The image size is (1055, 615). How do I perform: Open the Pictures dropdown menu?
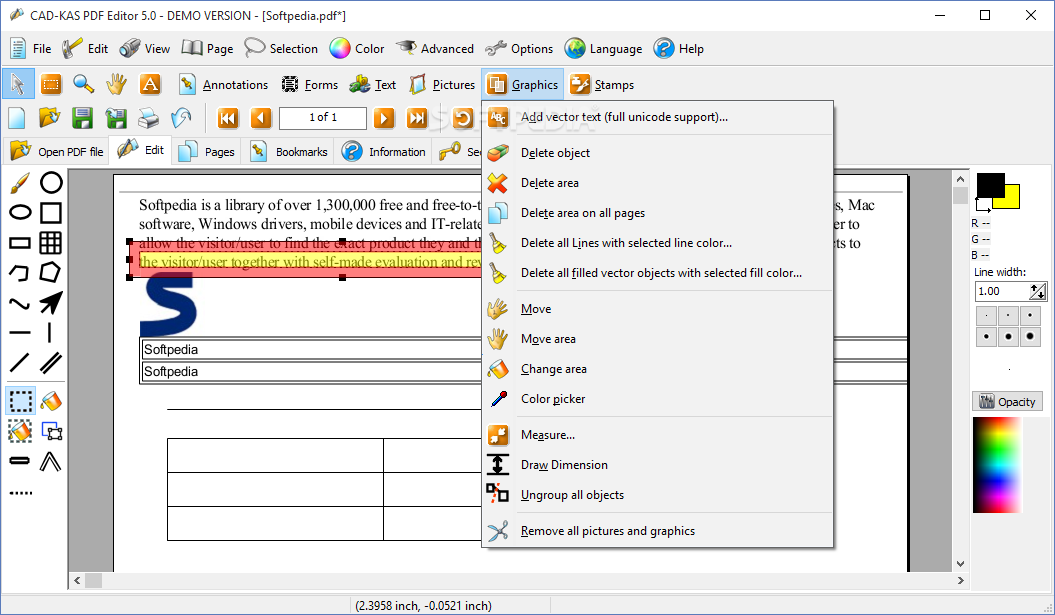tap(442, 85)
